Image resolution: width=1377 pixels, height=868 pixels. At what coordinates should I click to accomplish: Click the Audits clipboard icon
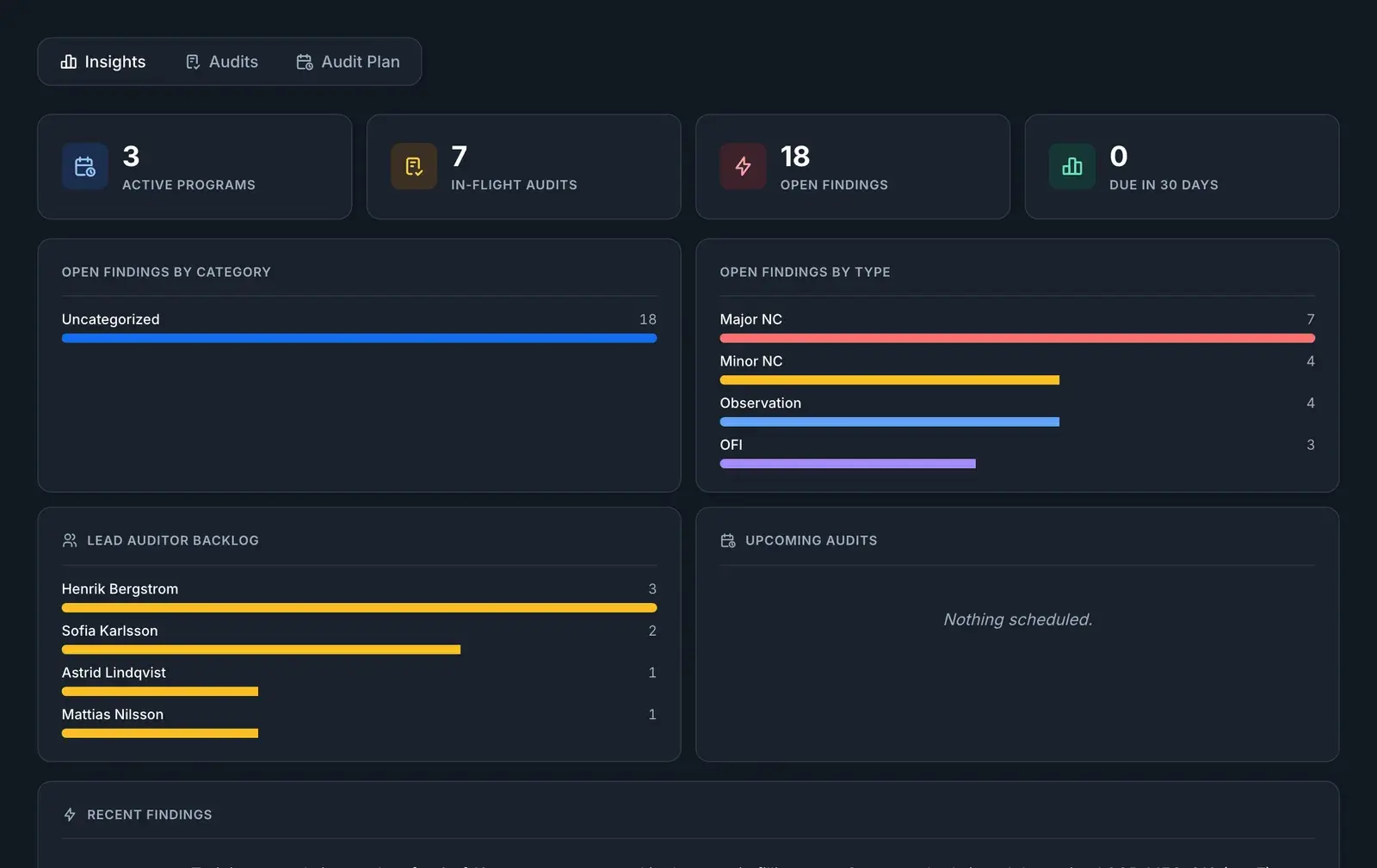(x=193, y=62)
